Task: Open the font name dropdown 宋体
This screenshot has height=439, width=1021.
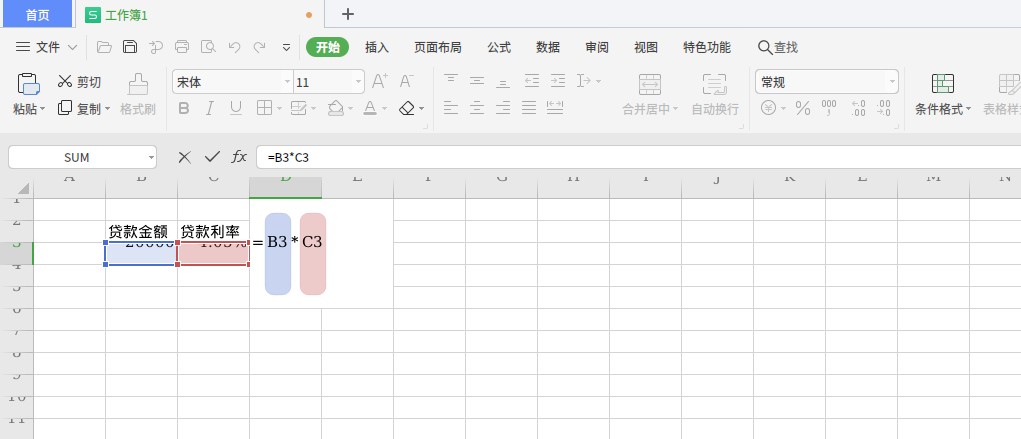Action: [287, 82]
